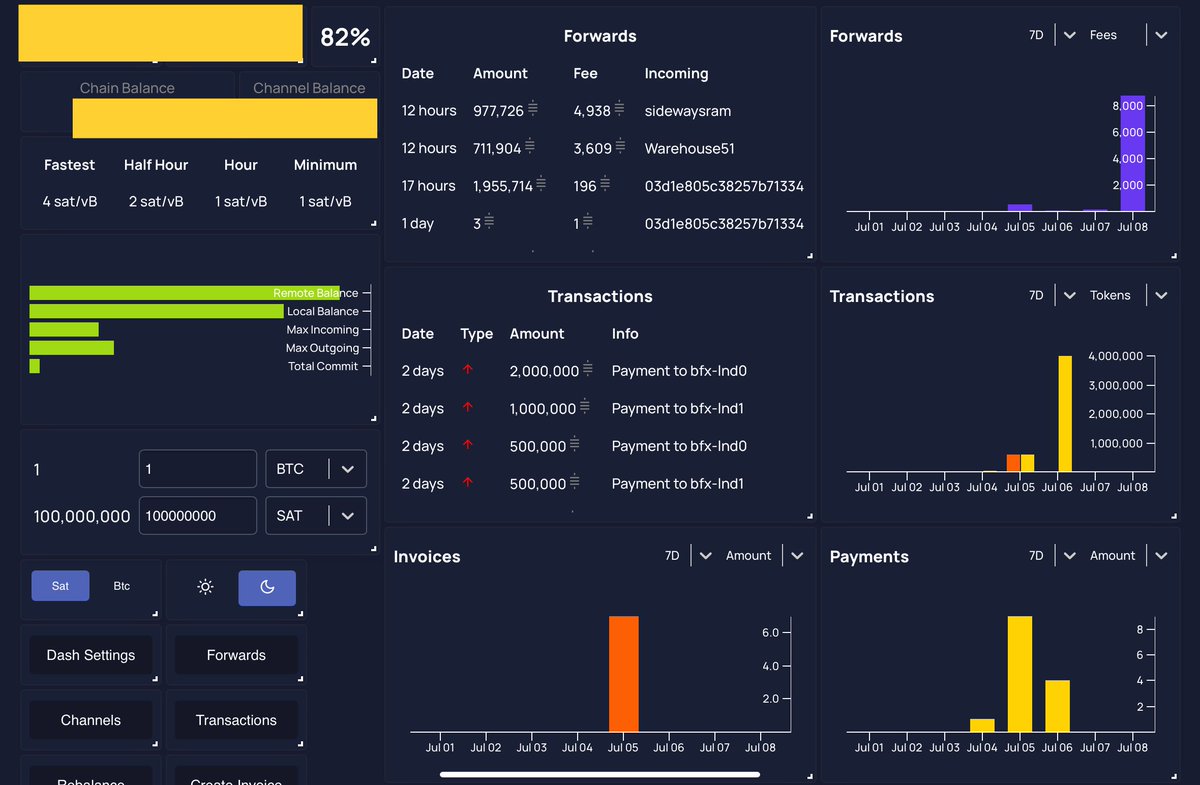Image resolution: width=1200 pixels, height=785 pixels.
Task: Open Channels page button
Action: [x=91, y=720]
